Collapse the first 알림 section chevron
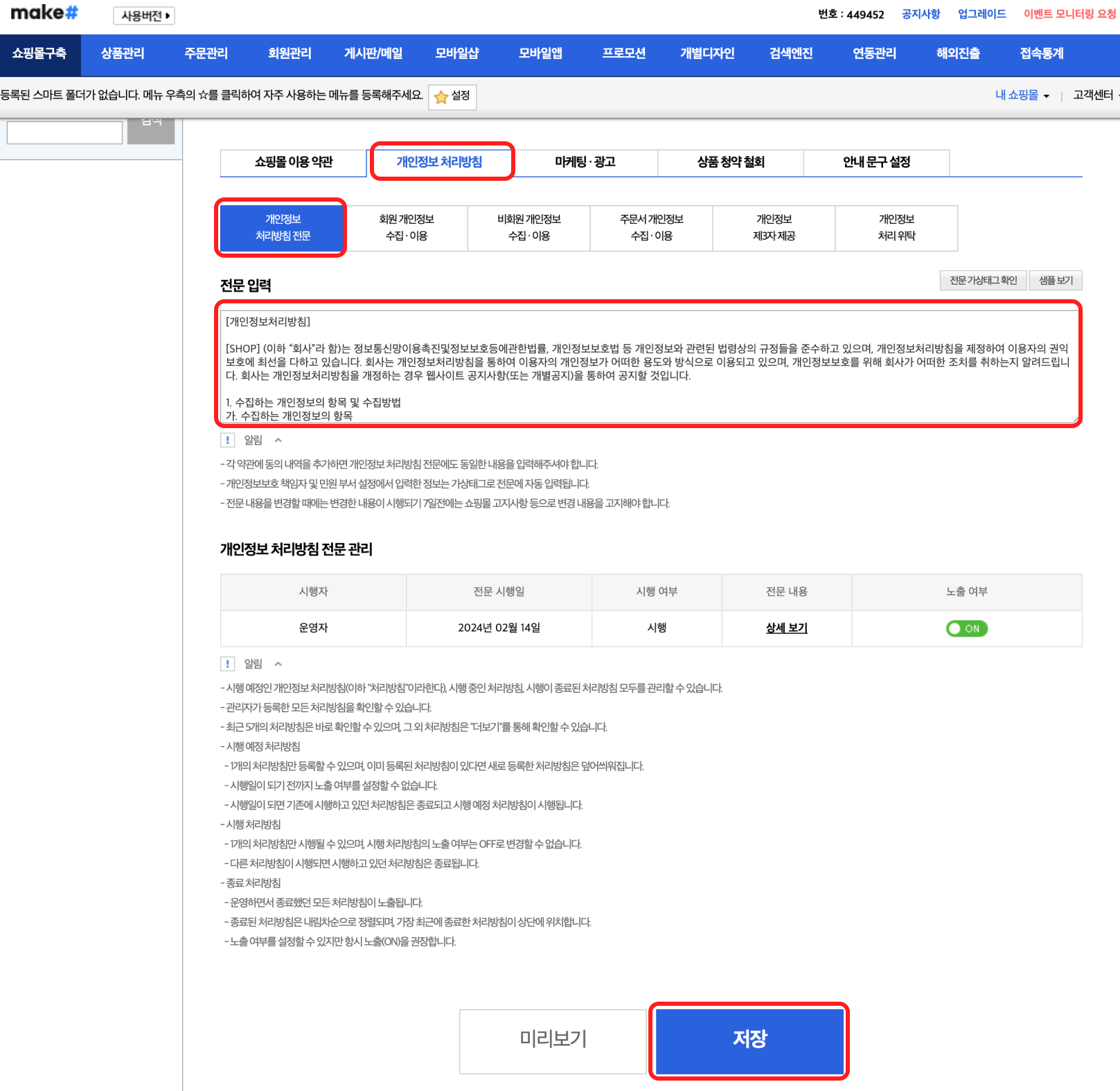The image size is (1120, 1091). click(278, 440)
